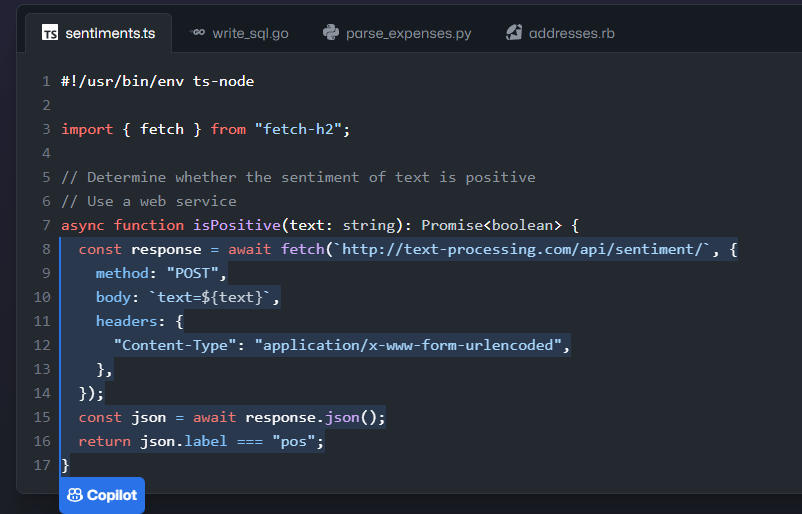Click line number 1 in the gutter
Image resolution: width=802 pixels, height=514 pixels.
point(46,81)
